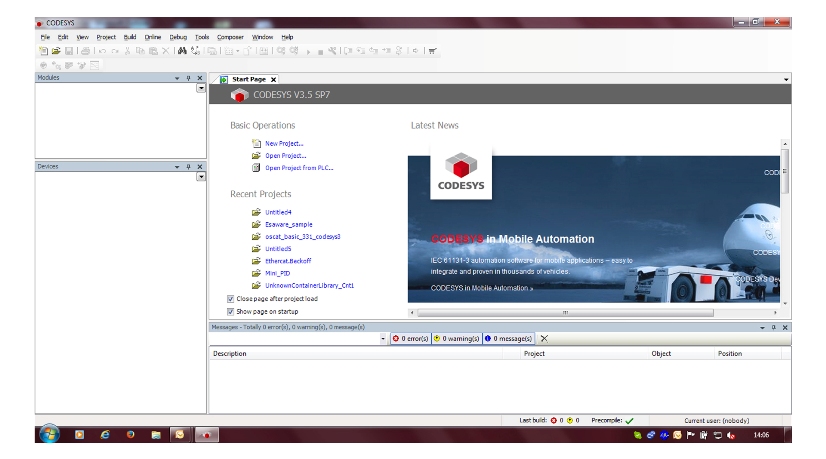Toggle the 0 error(s) filter button
826x459 pixels.
point(410,338)
